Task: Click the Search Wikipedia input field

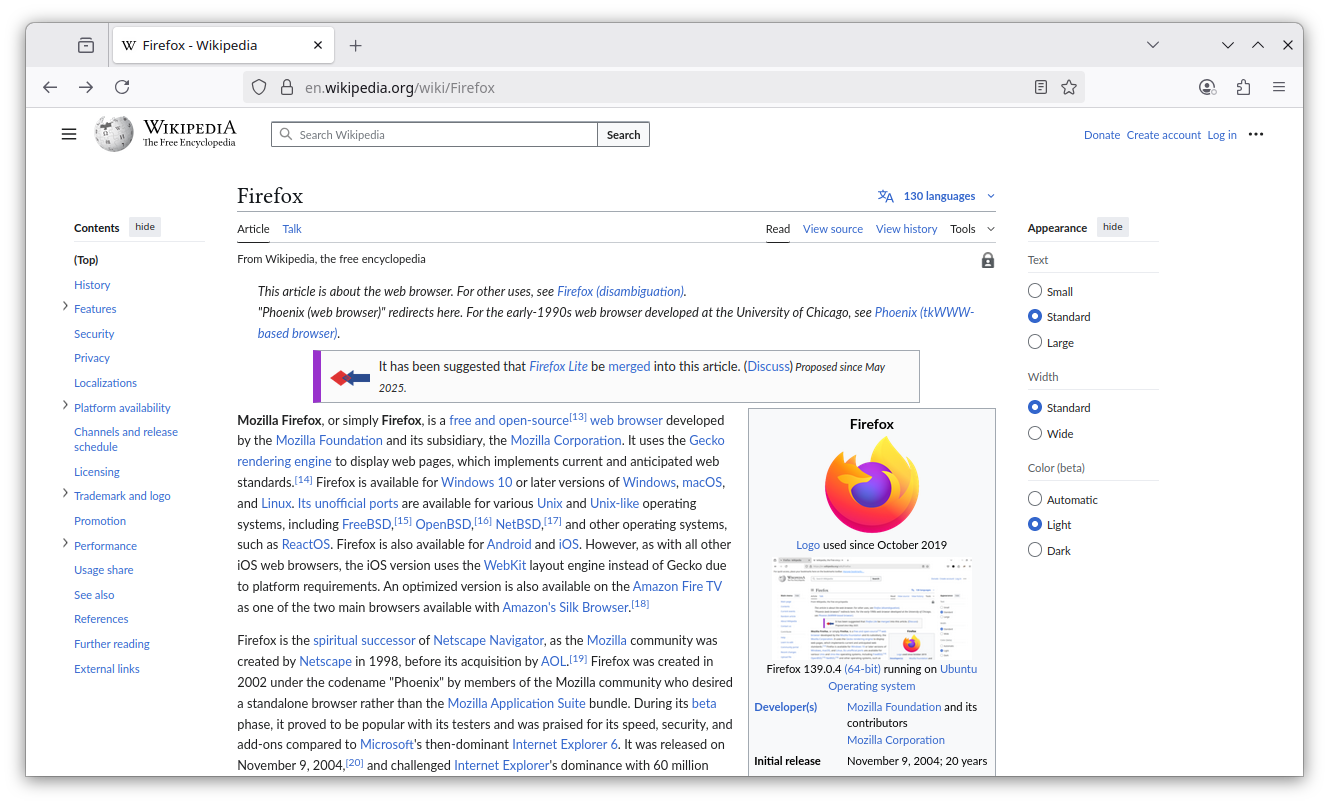Action: (435, 134)
